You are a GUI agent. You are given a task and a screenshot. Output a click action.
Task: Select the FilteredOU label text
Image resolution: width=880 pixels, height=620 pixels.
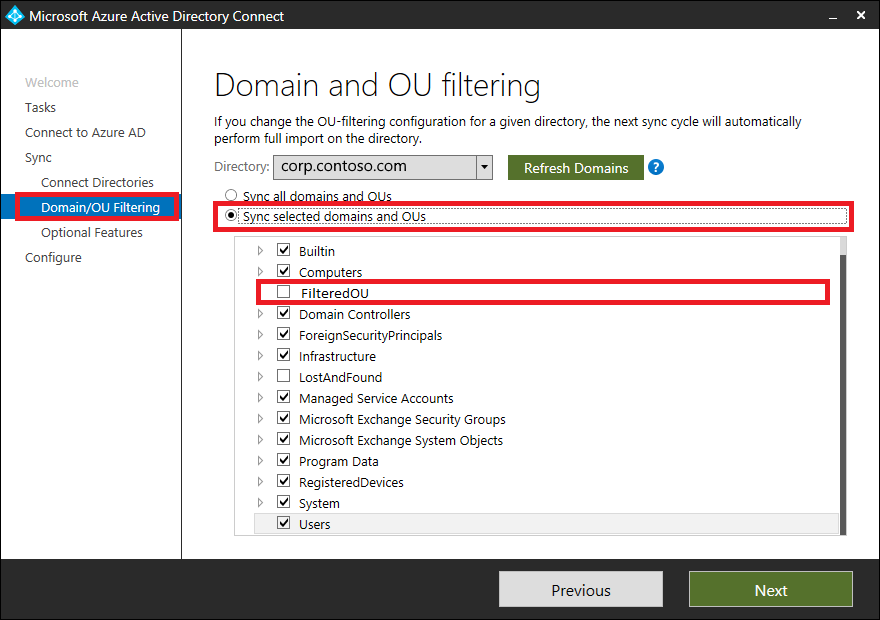[334, 293]
